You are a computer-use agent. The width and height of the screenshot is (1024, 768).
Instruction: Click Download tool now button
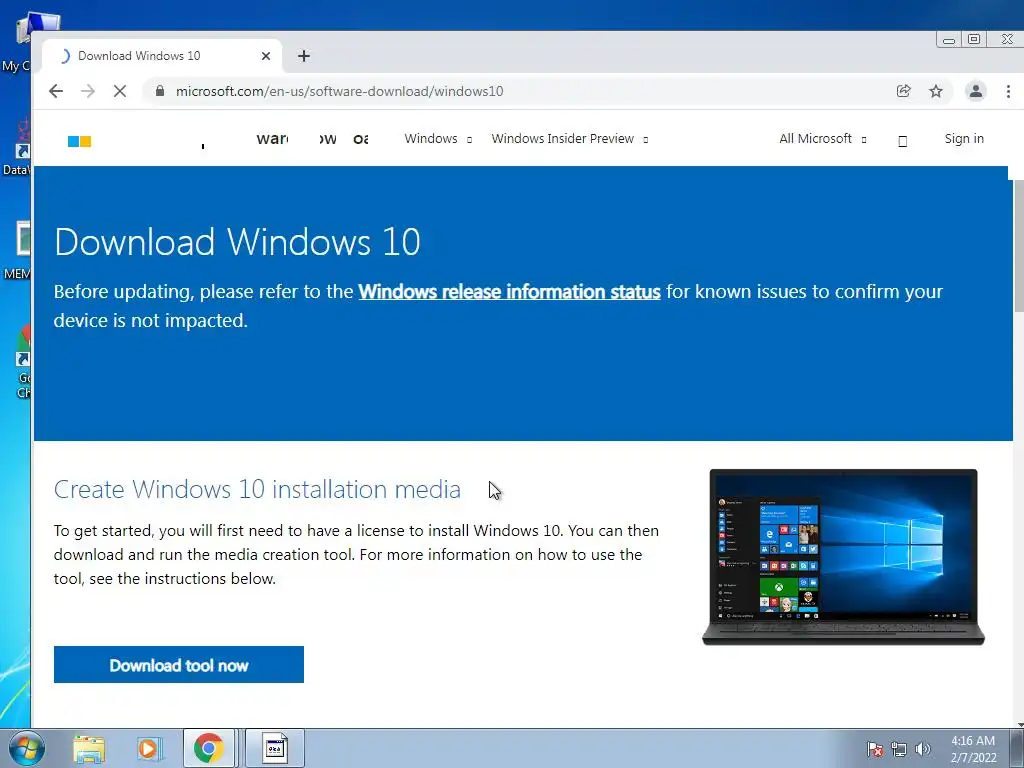(179, 665)
